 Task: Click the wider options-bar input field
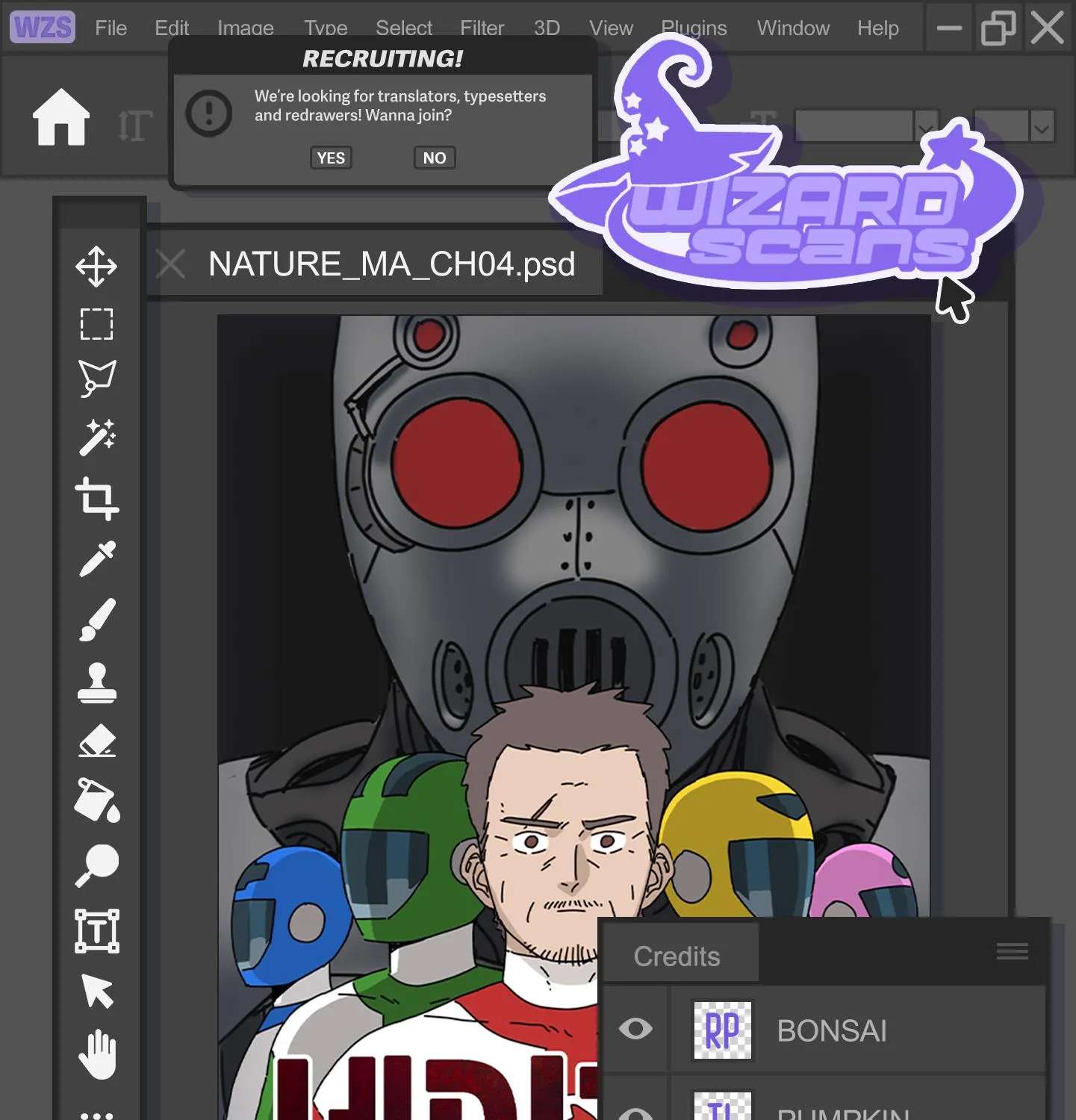coord(854,126)
